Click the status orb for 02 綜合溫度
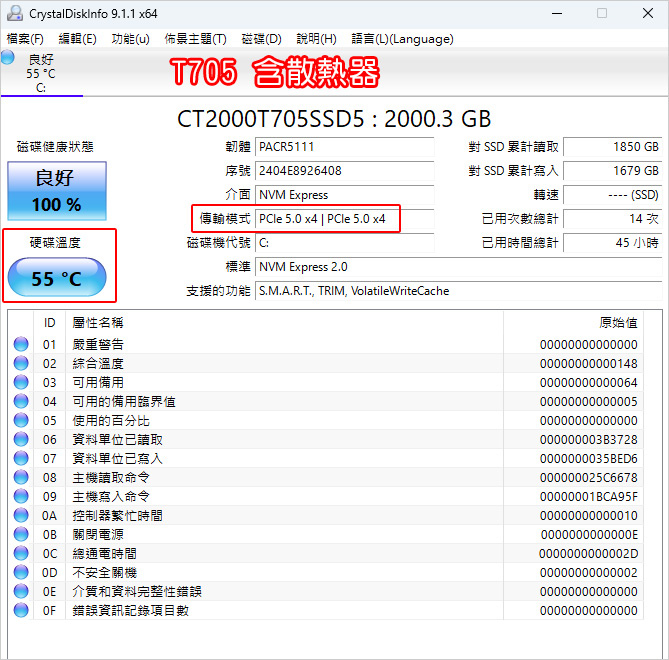Image resolution: width=669 pixels, height=660 pixels. click(21, 363)
